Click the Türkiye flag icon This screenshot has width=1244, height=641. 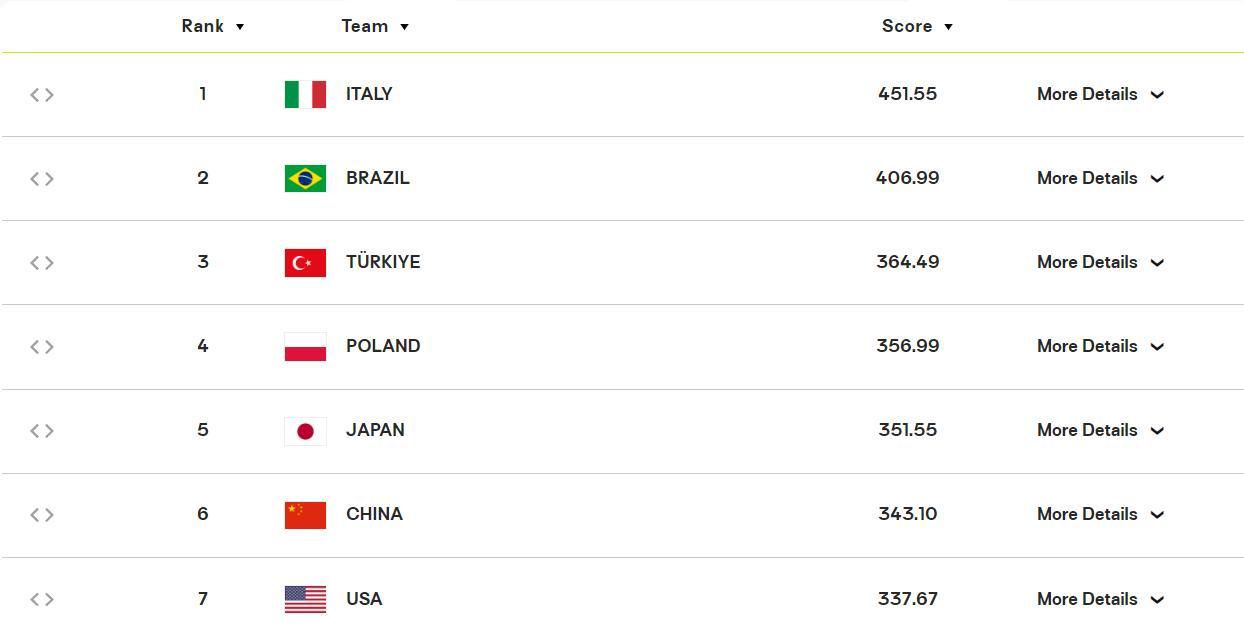click(305, 262)
